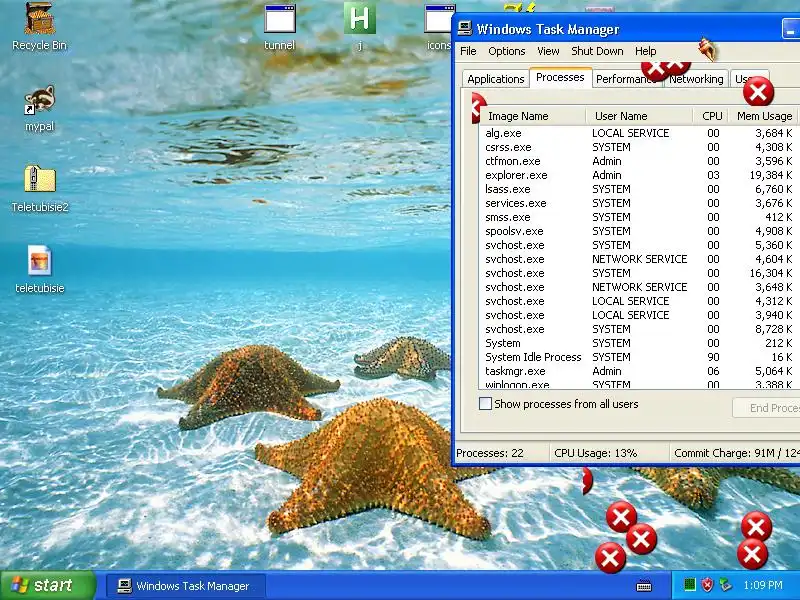Click the Windows Task Manager taskbar button
Viewport: 800px width, 600px height.
(x=186, y=586)
